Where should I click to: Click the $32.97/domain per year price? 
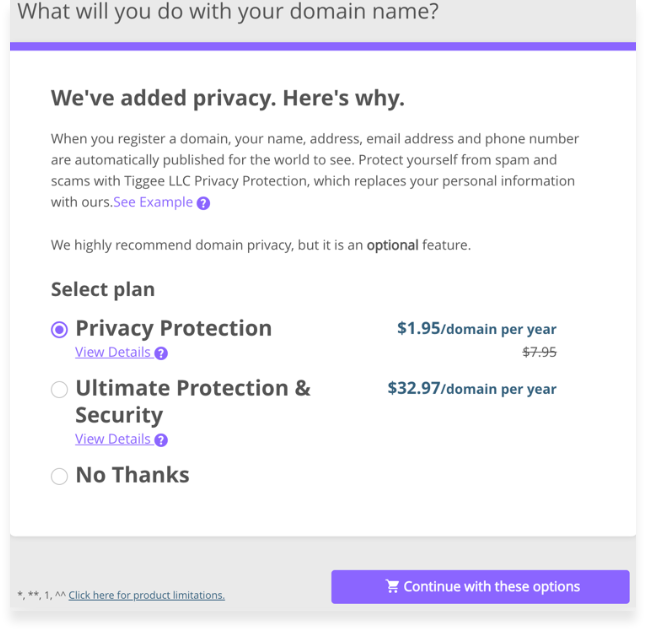[x=472, y=388]
